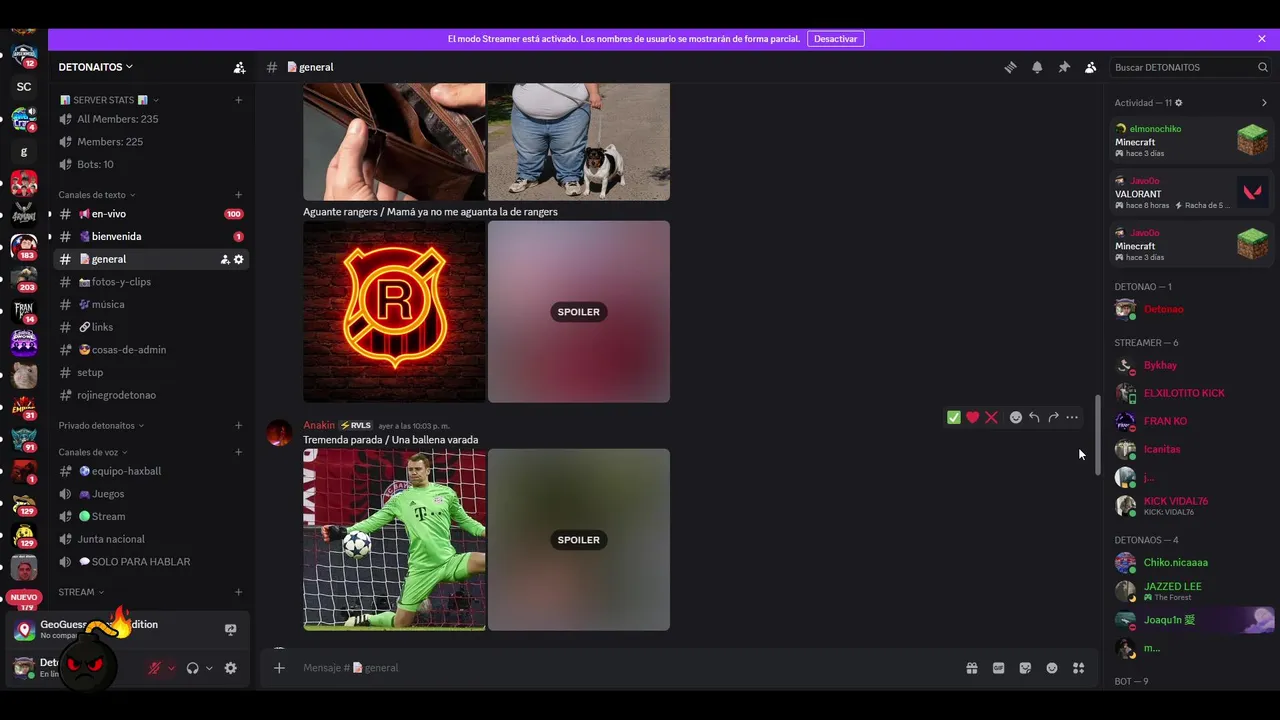Expand the Actividad panel chevron

tap(1264, 103)
